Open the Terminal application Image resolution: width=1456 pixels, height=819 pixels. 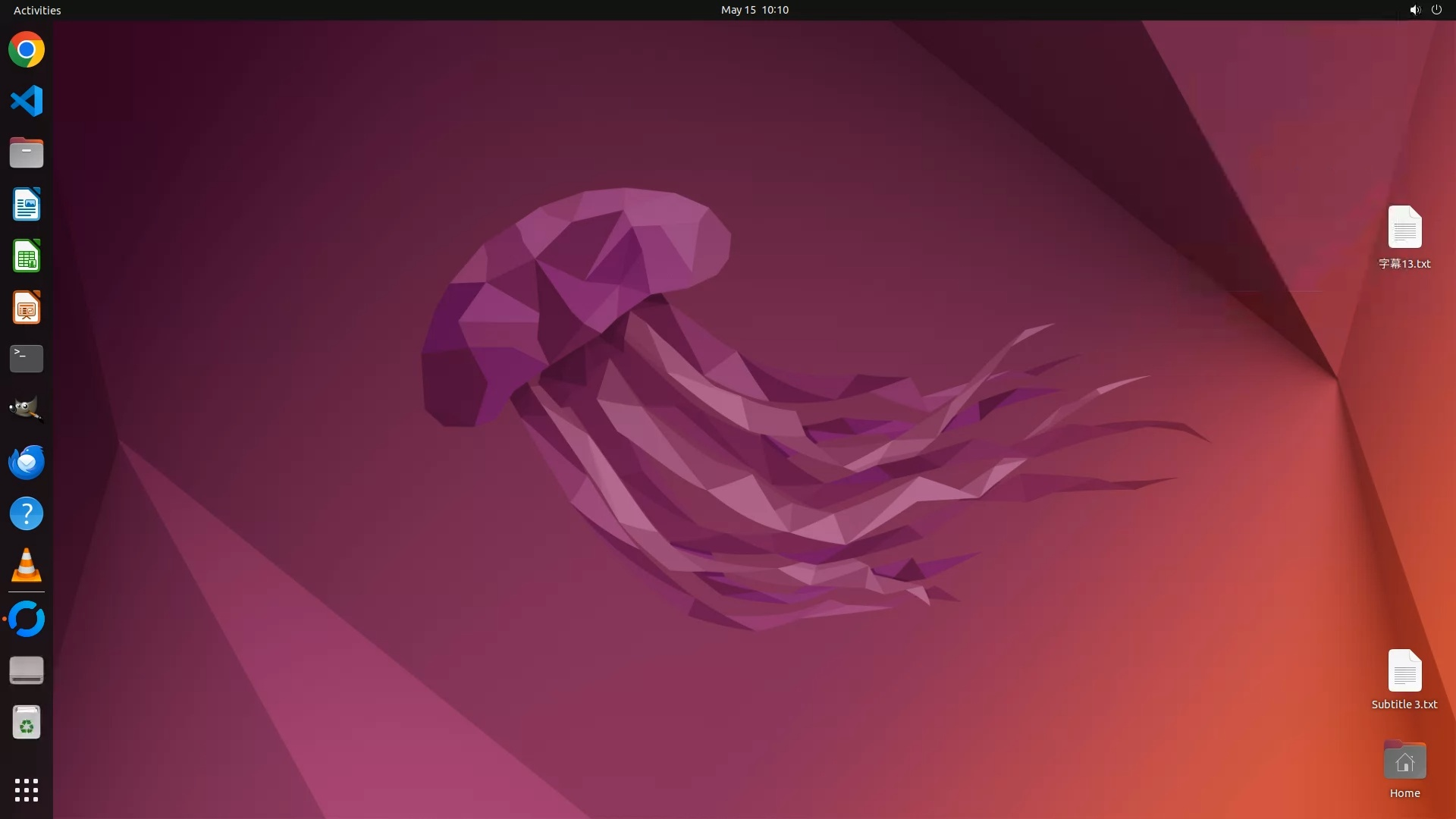[x=27, y=359]
